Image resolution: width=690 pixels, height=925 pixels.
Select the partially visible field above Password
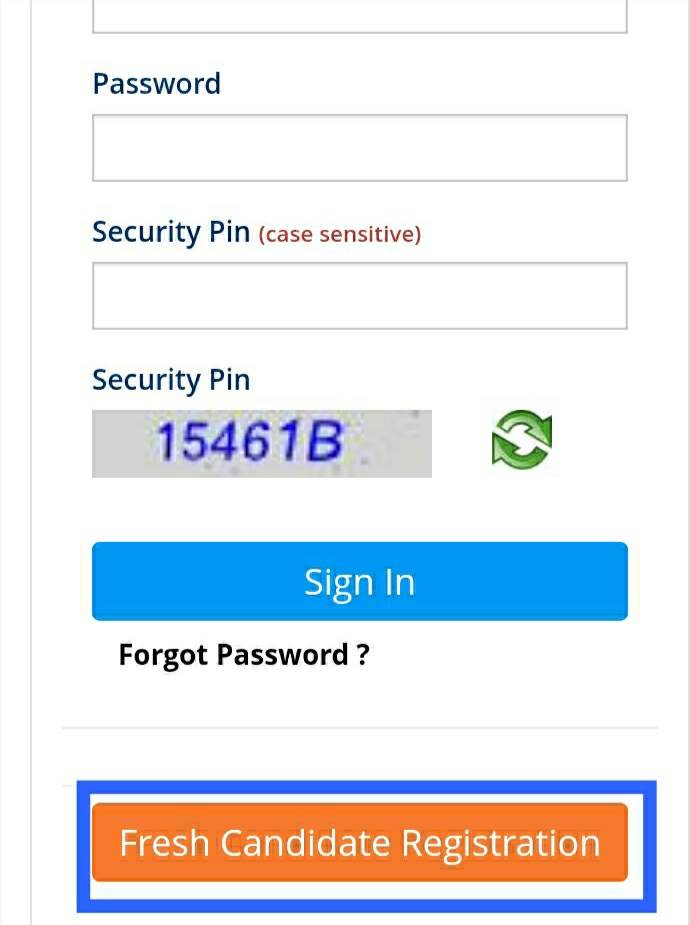[359, 17]
